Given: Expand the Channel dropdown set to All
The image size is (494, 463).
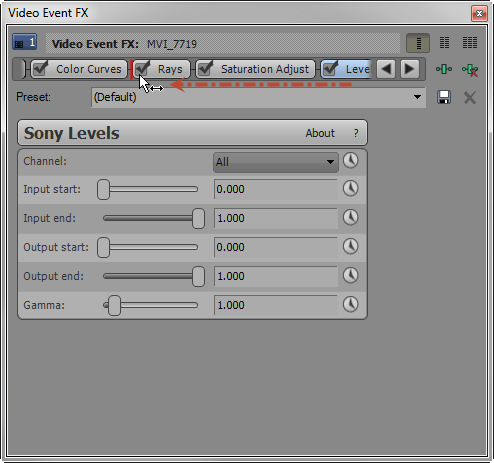Looking at the screenshot, I should [276, 162].
